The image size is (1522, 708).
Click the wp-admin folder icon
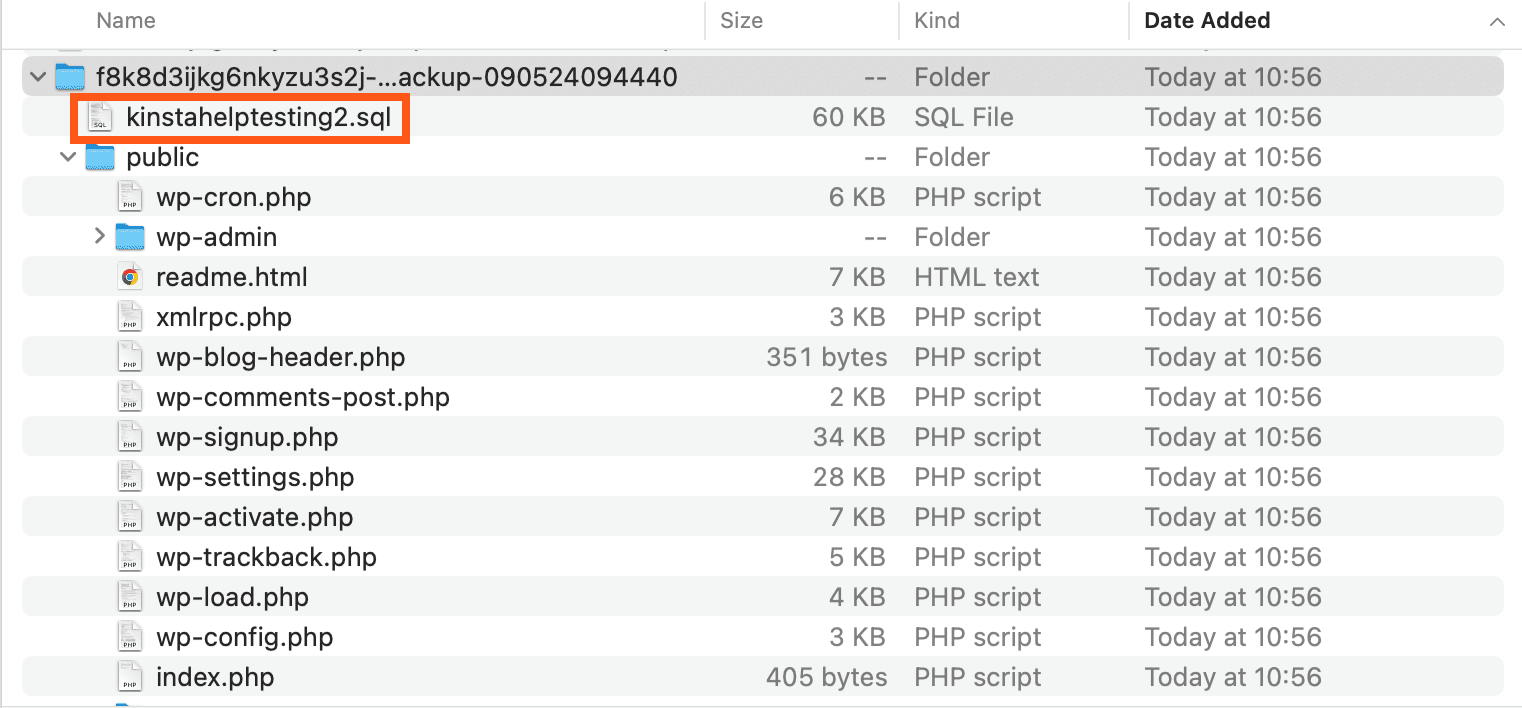pyautogui.click(x=130, y=236)
